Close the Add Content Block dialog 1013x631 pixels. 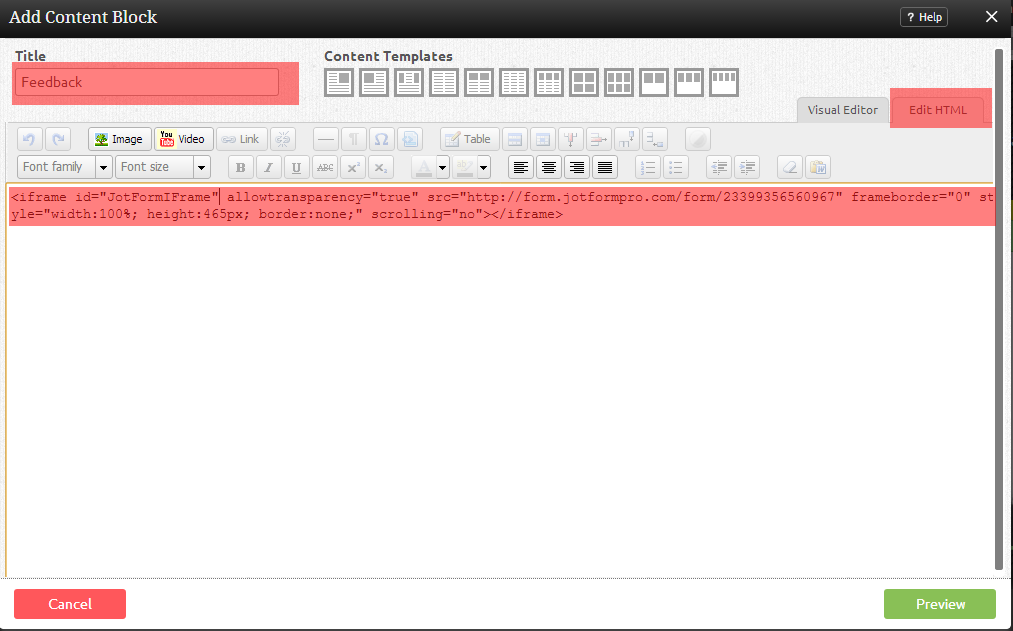click(992, 17)
